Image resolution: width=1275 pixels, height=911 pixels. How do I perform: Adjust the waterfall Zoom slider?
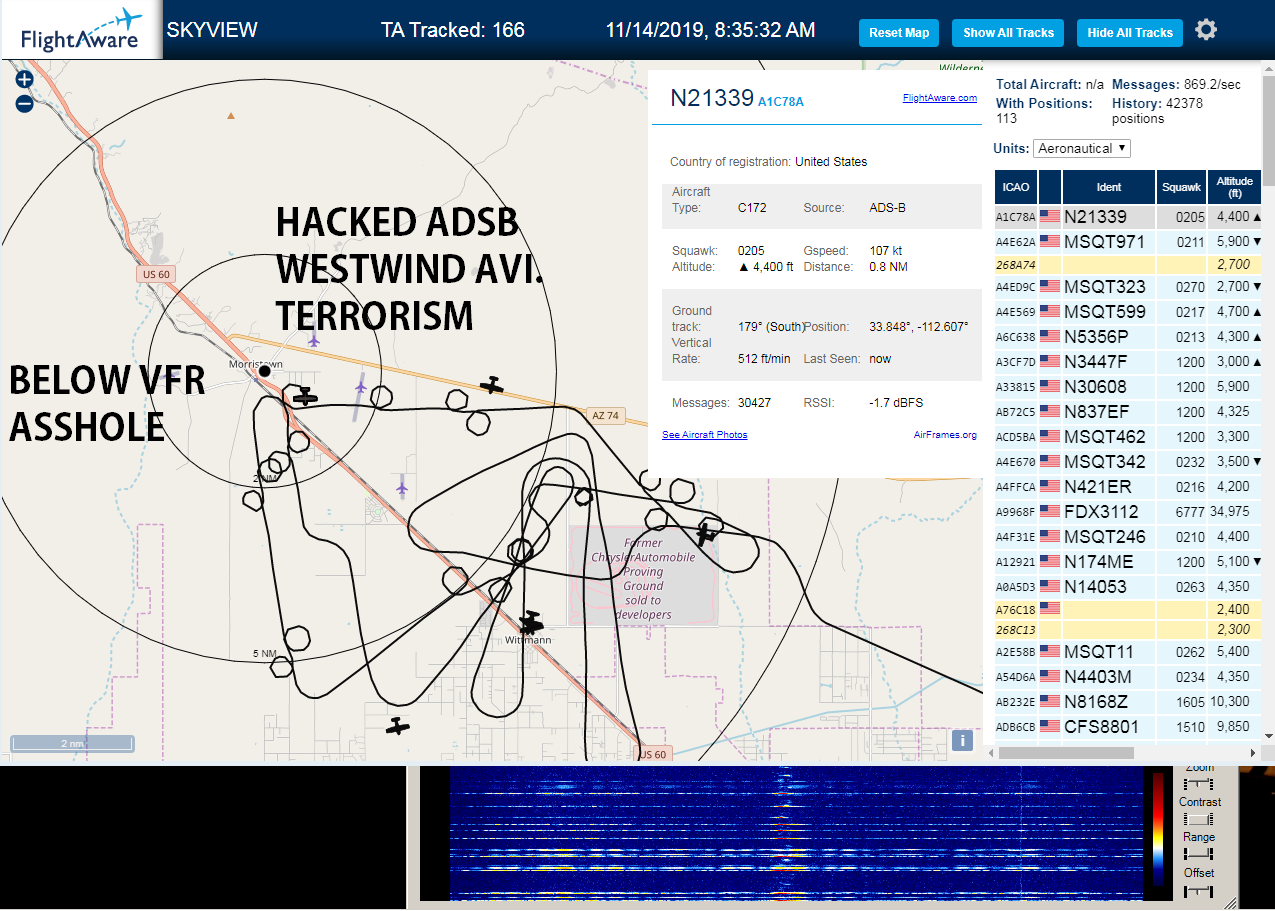click(x=1198, y=783)
